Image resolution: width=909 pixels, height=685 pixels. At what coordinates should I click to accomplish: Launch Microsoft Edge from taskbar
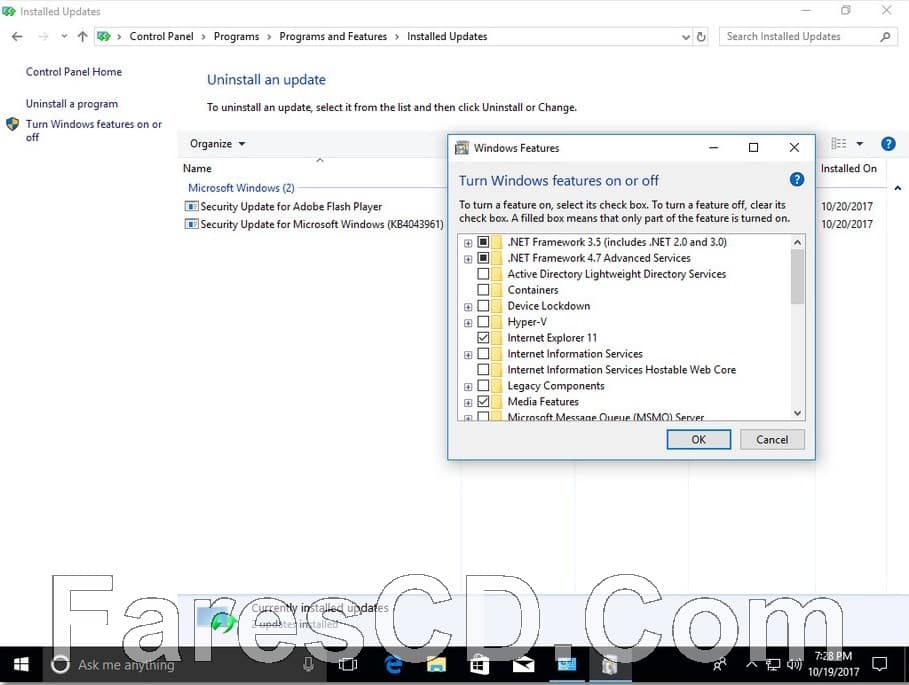click(393, 665)
